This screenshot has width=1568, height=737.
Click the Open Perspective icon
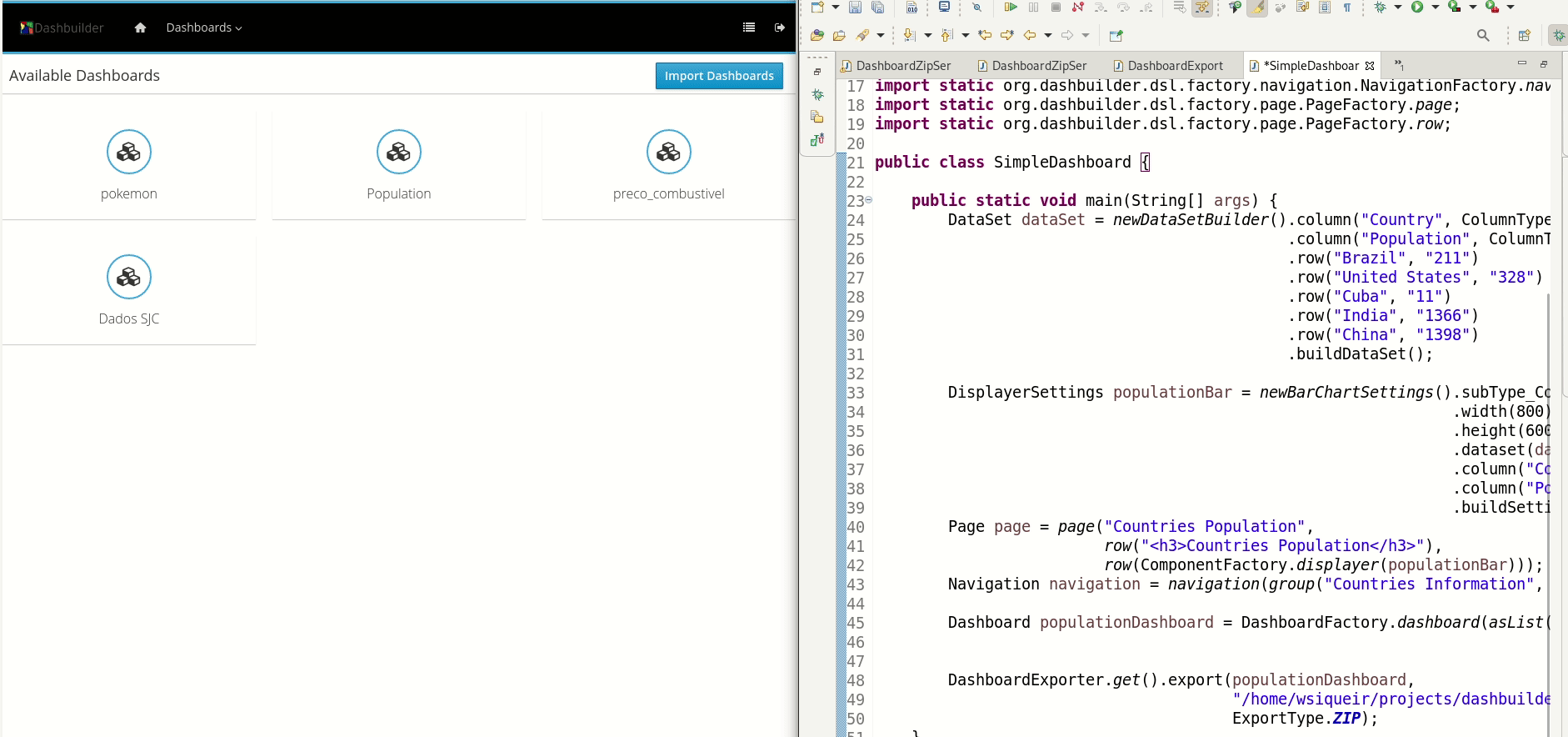coord(1524,35)
